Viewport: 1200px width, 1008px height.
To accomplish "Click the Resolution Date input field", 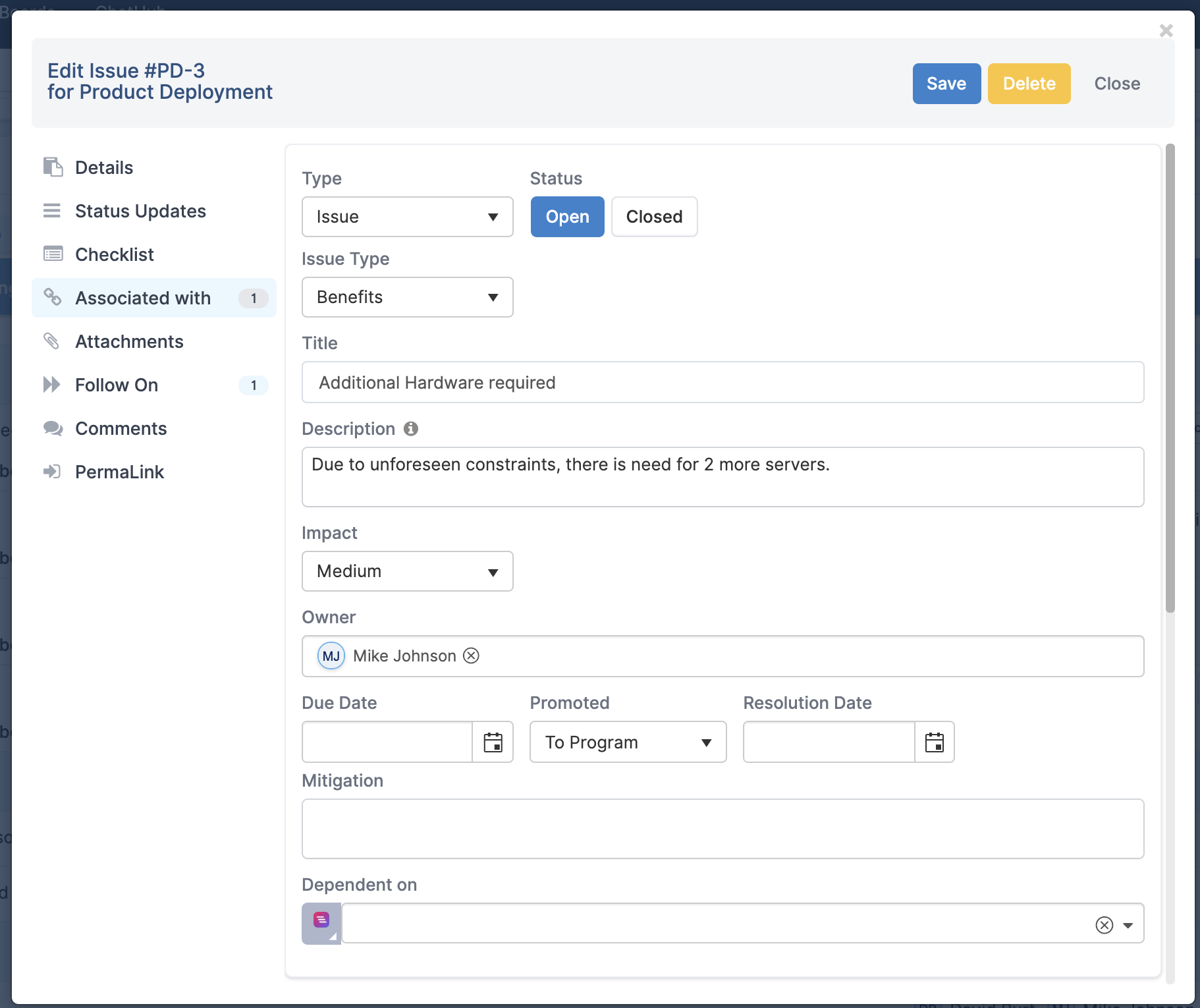I will (x=829, y=742).
